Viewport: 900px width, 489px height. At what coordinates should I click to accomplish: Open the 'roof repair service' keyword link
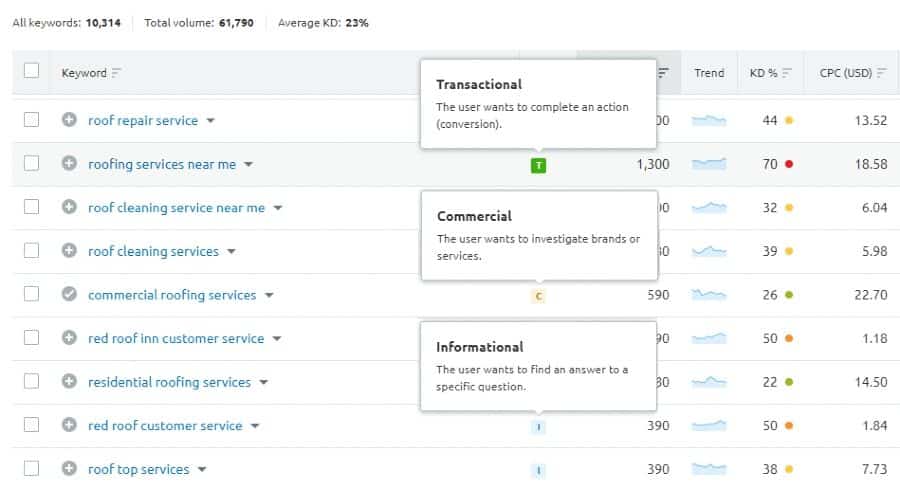point(143,121)
